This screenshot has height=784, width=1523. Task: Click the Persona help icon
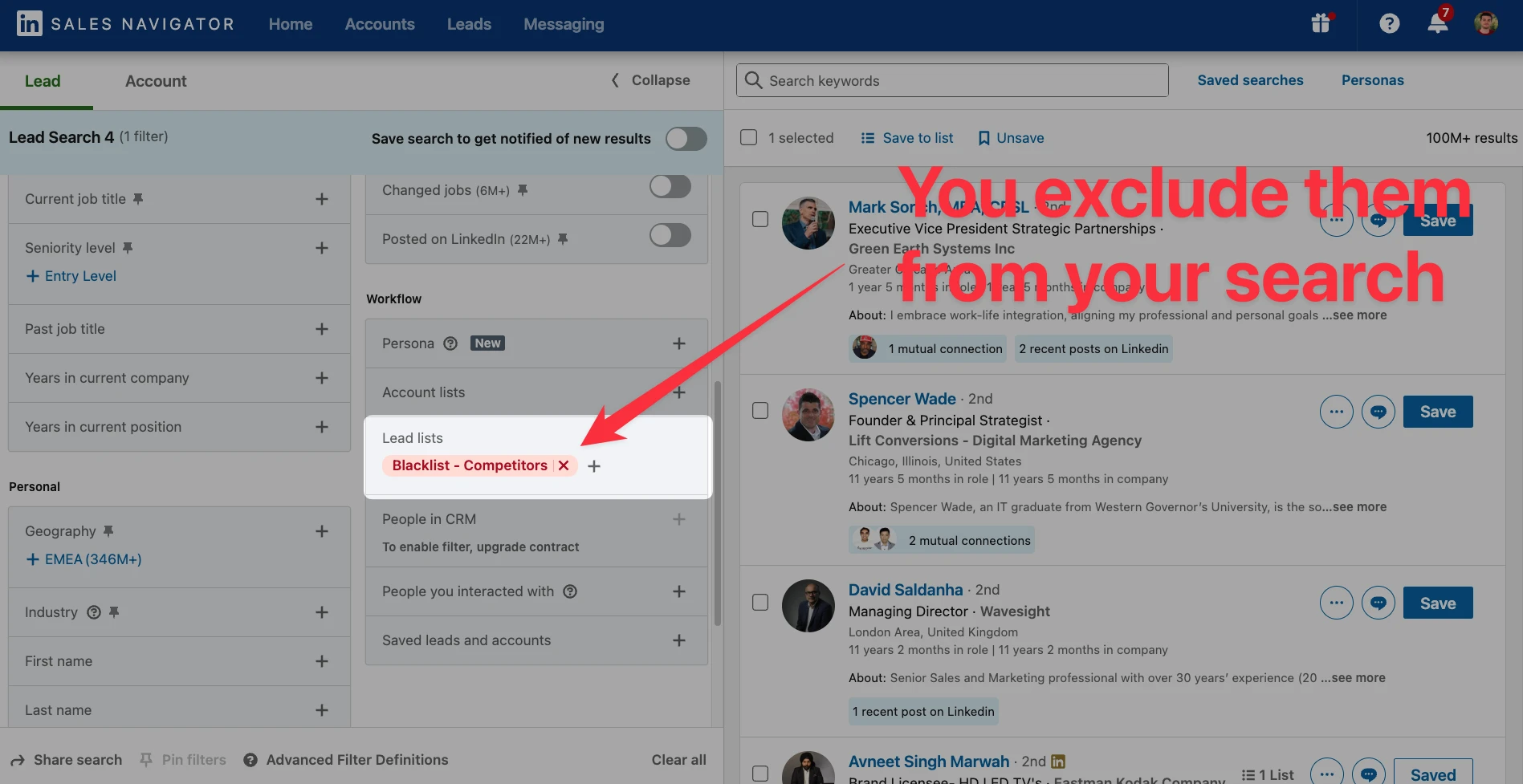(x=450, y=343)
